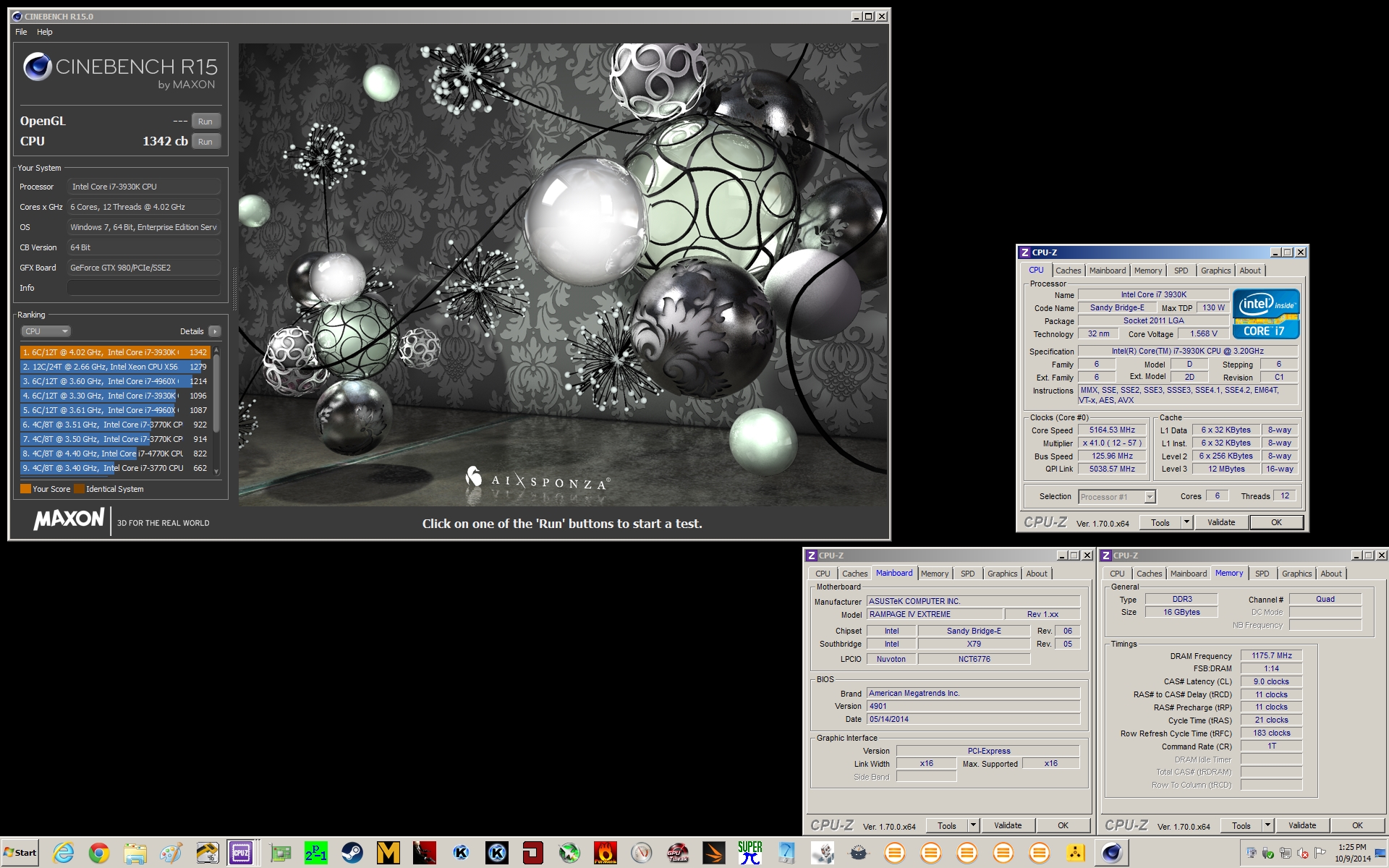Viewport: 1389px width, 868px height.
Task: Switch to Caches tab in top CPU-Z window
Action: [x=1068, y=271]
